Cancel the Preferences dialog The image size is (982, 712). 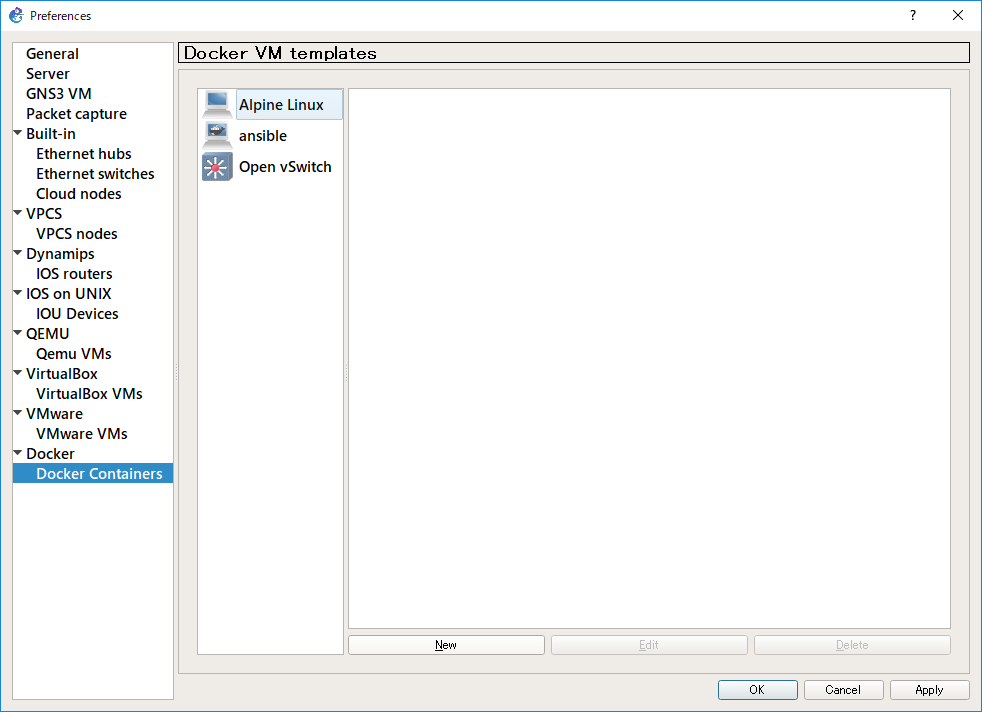pos(843,690)
